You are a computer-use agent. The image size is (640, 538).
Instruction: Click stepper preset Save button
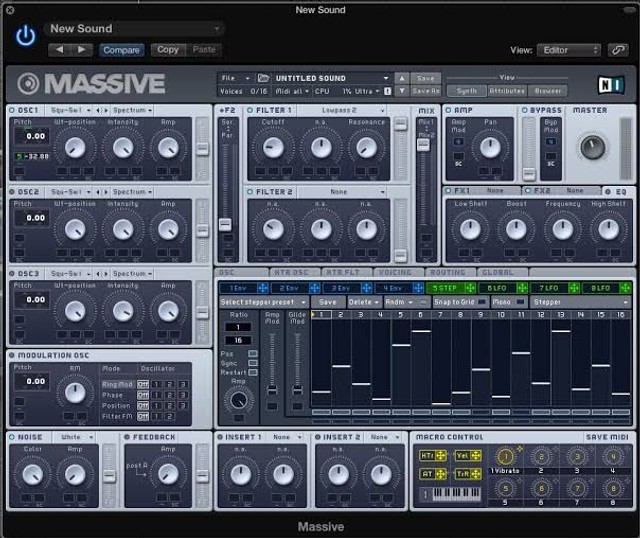pos(327,302)
